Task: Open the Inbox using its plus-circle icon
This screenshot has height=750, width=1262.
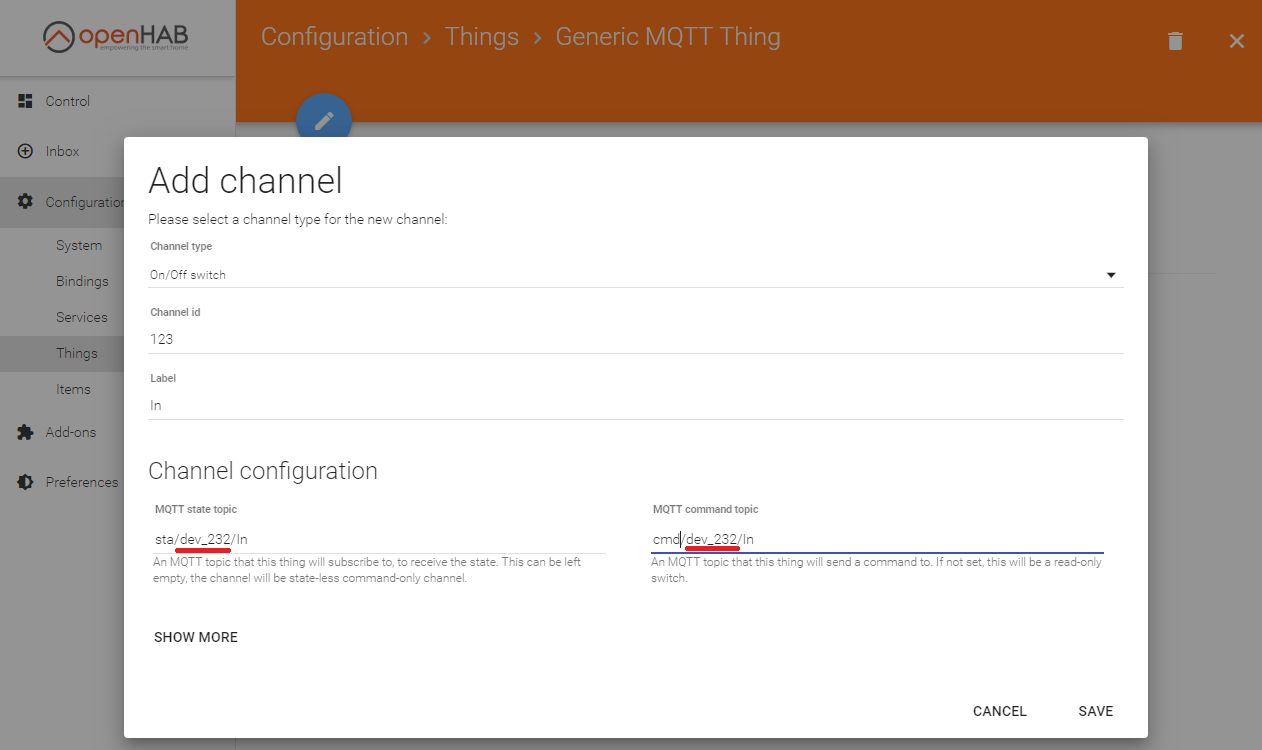Action: click(x=23, y=151)
